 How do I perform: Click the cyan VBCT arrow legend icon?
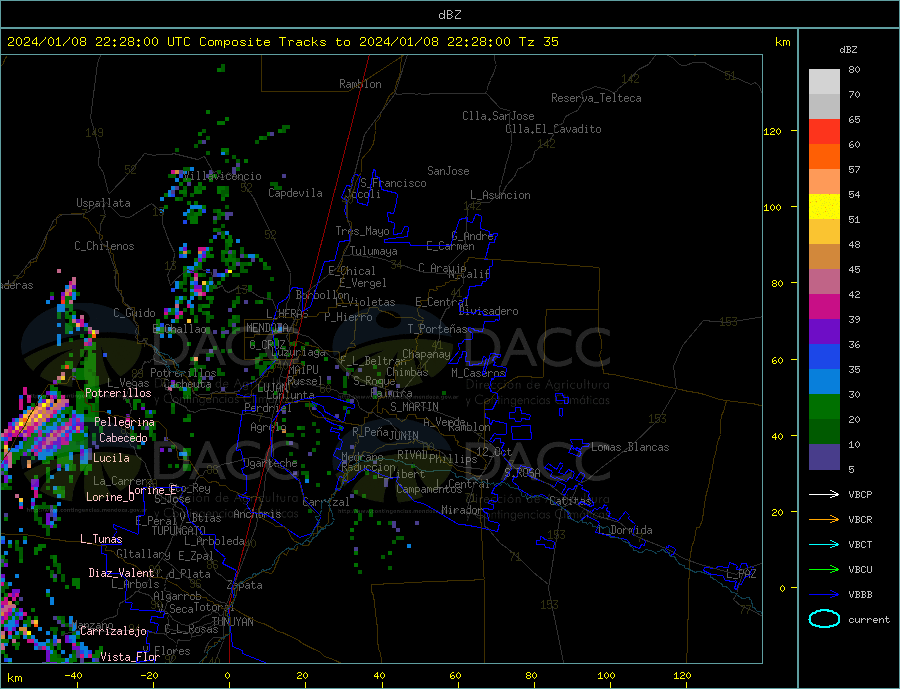coord(824,544)
